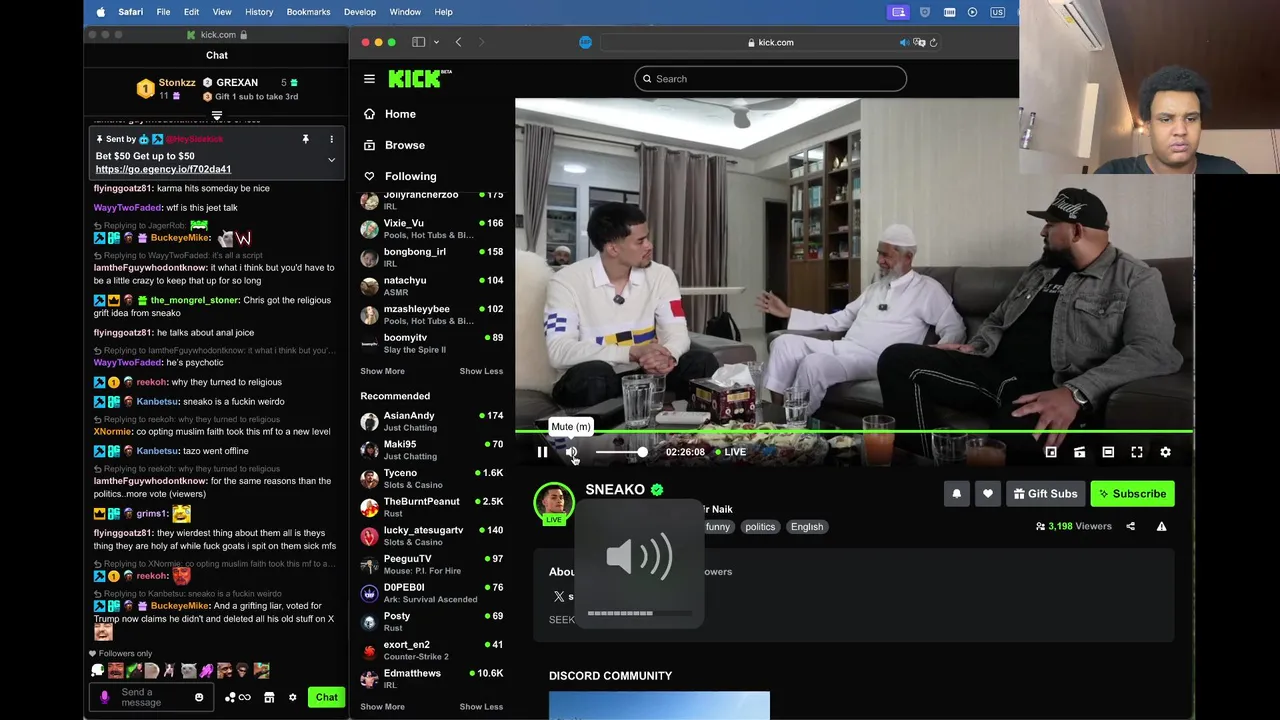The height and width of the screenshot is (720, 1280).
Task: Open video player settings gear
Action: (x=1165, y=452)
